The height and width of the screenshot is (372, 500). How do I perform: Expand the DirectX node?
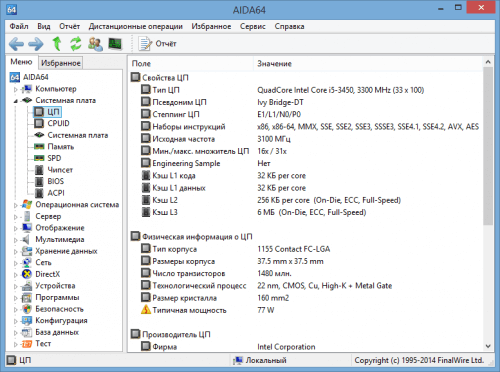click(x=16, y=275)
